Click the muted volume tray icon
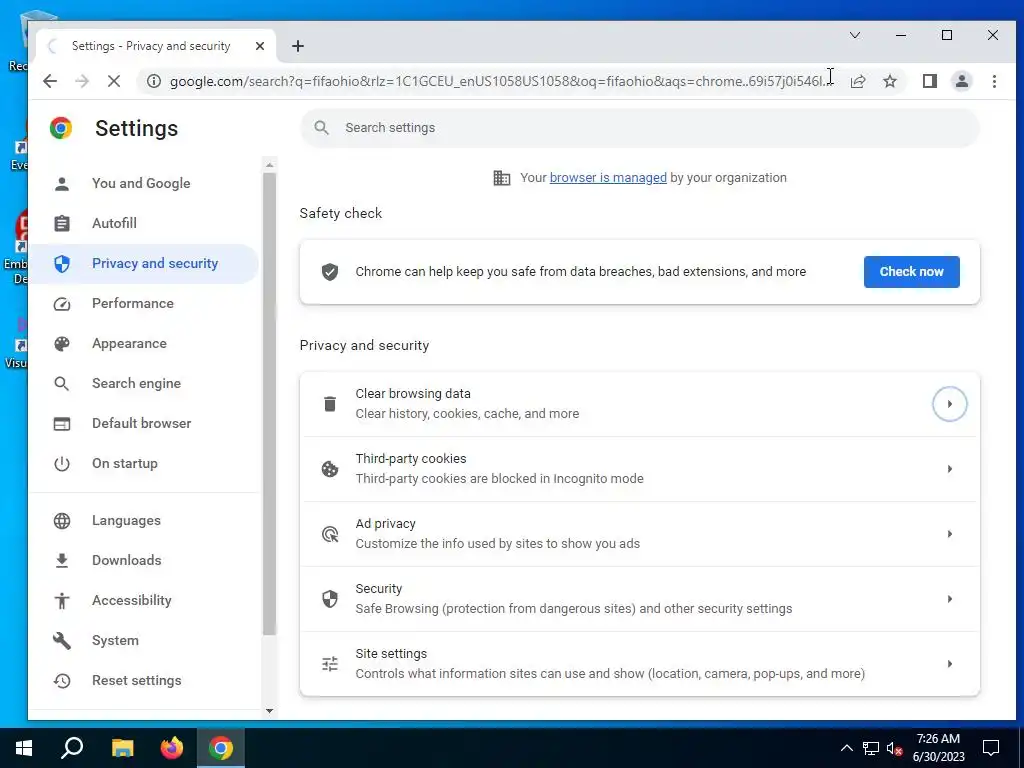This screenshot has width=1024, height=768. click(895, 748)
